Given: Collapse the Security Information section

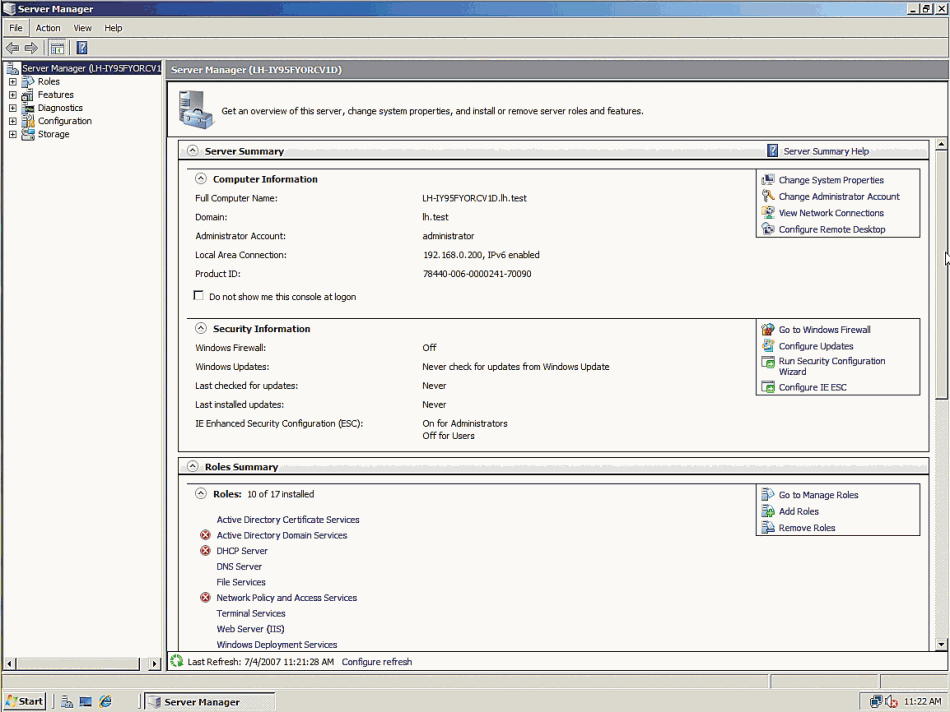Looking at the screenshot, I should [x=200, y=328].
